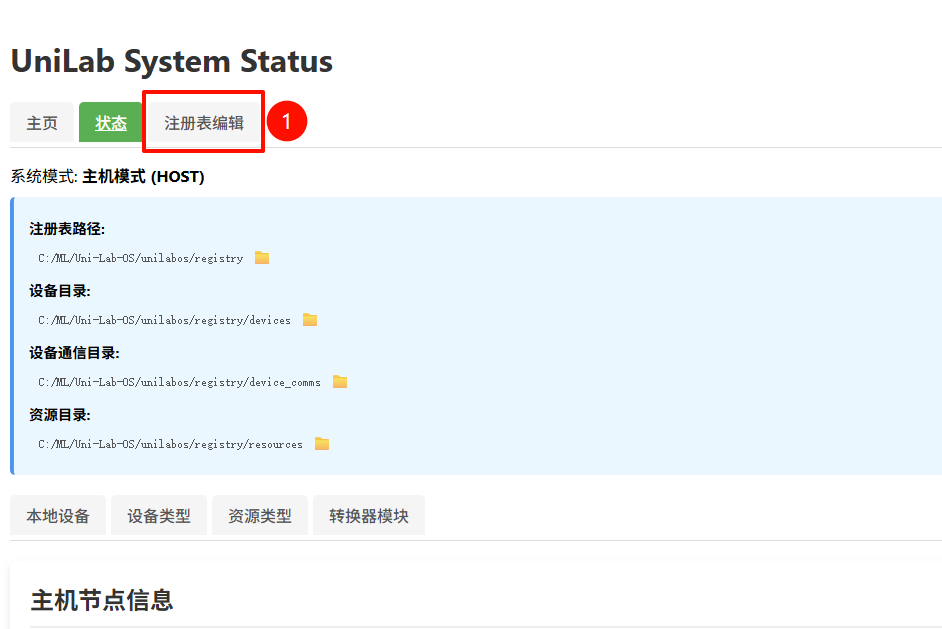
Task: Click folder icon after device_comms path
Action: coord(340,382)
